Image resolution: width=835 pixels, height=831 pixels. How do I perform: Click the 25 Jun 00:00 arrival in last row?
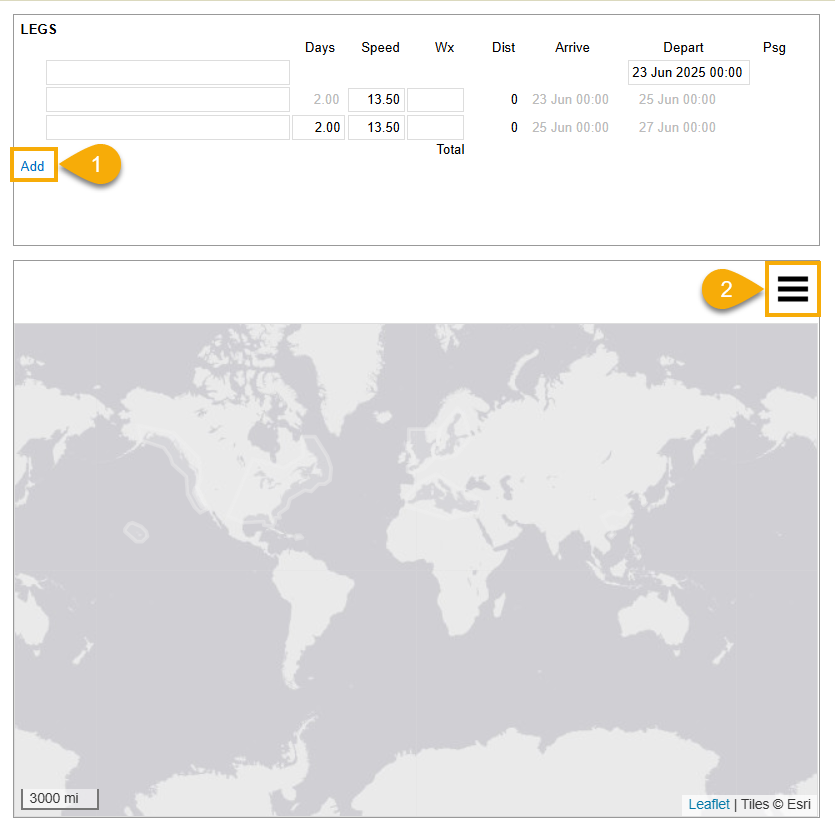click(x=570, y=127)
